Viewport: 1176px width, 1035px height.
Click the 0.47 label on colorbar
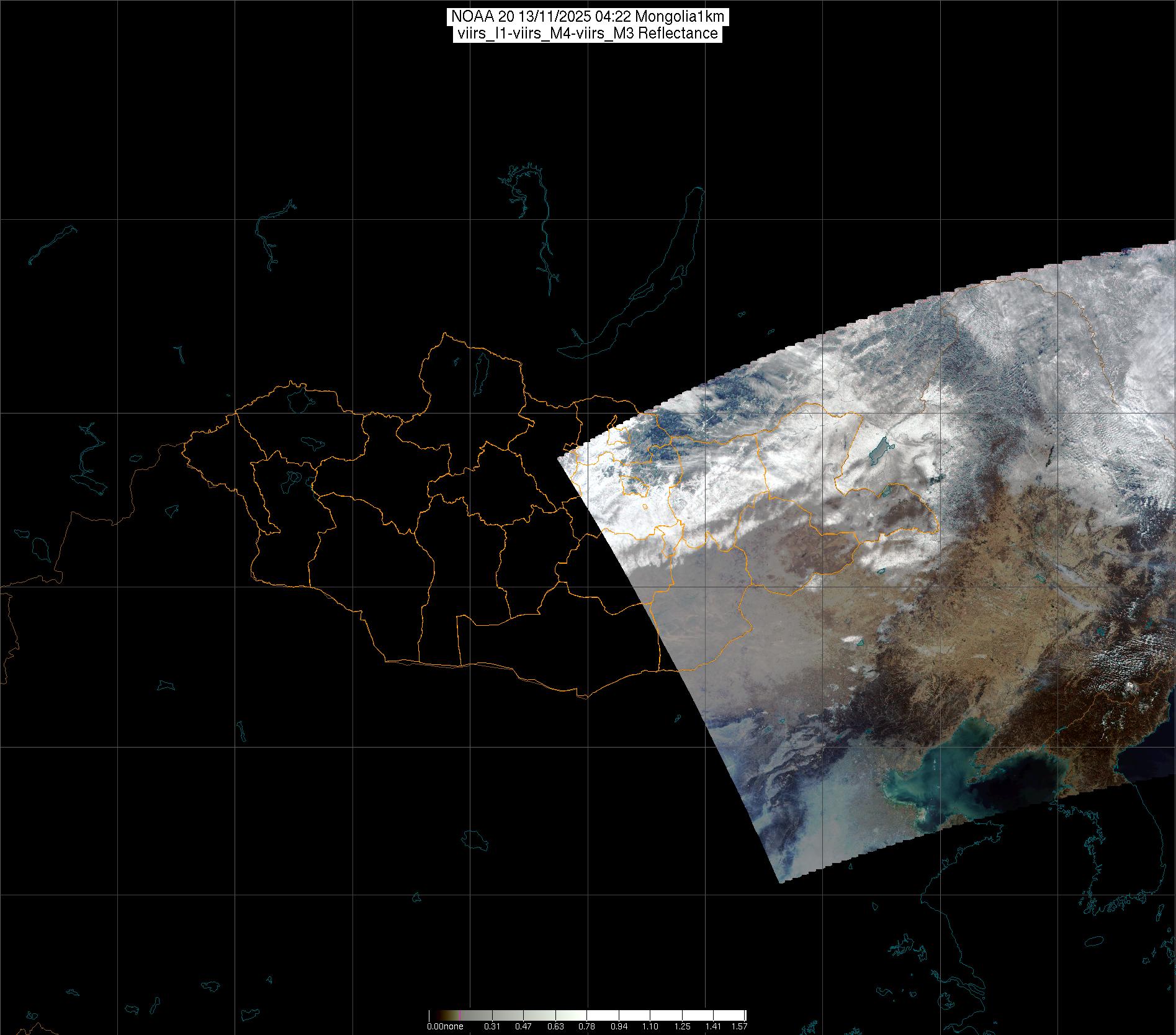tap(523, 1026)
